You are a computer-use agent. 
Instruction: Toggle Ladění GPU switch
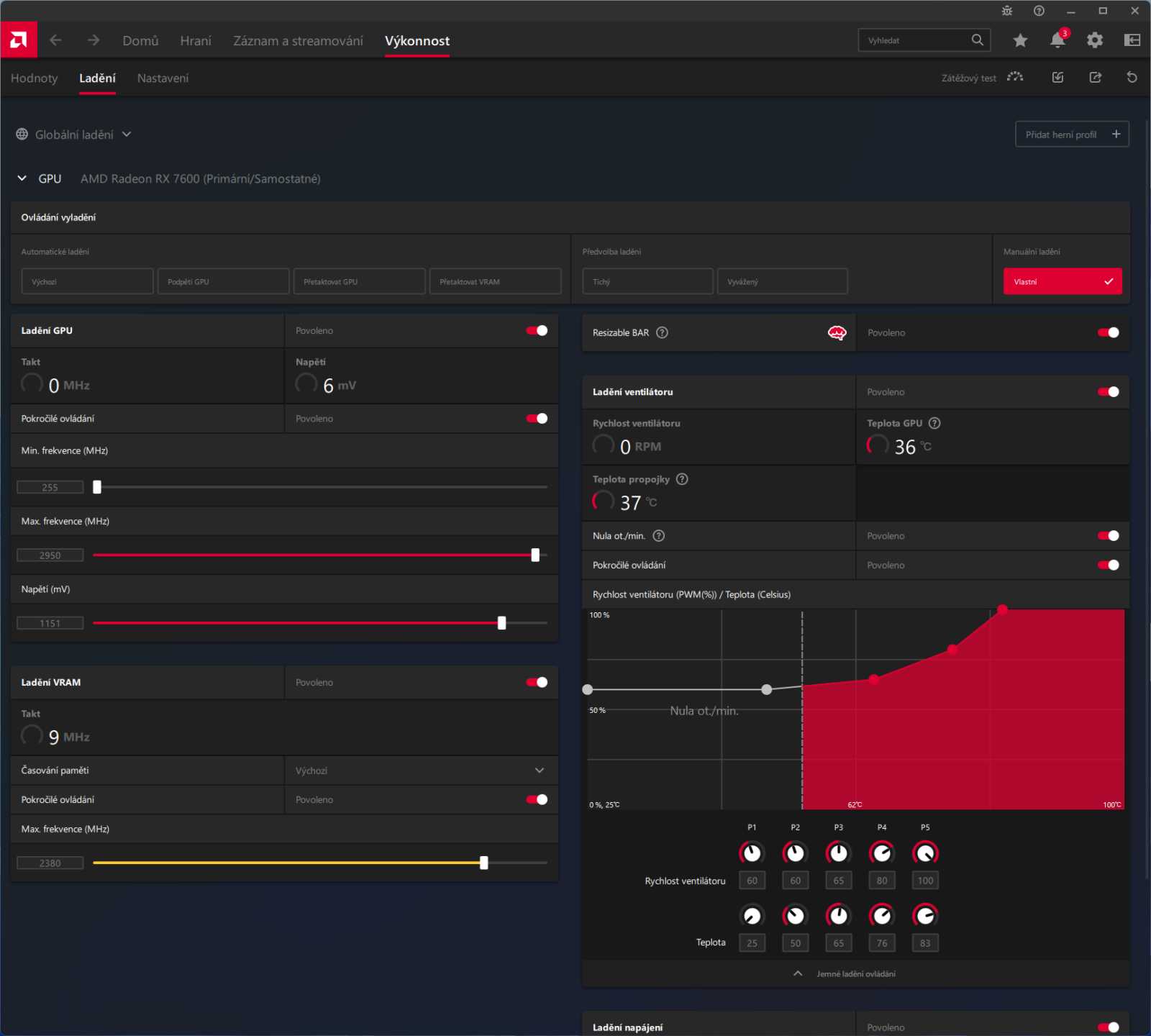537,331
